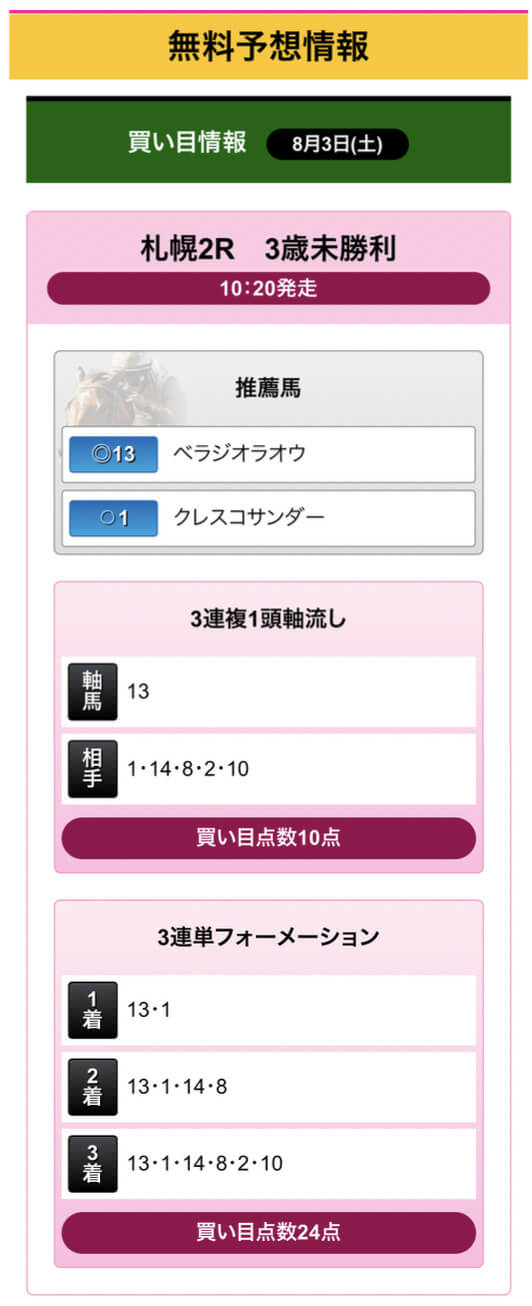Click the blue ○1 badge
The width and height of the screenshot is (532, 1306).
point(113,519)
